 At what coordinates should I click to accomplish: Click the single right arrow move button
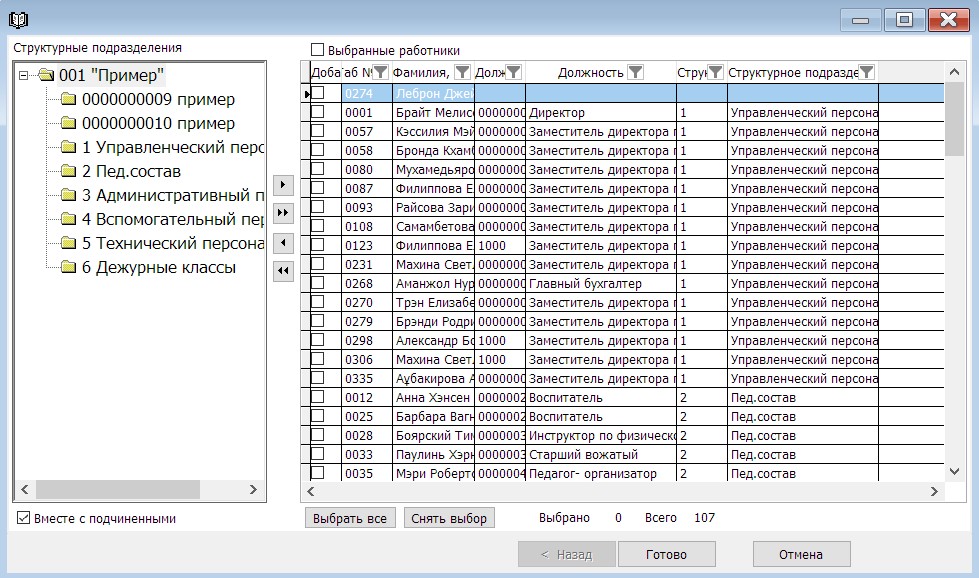click(x=283, y=185)
